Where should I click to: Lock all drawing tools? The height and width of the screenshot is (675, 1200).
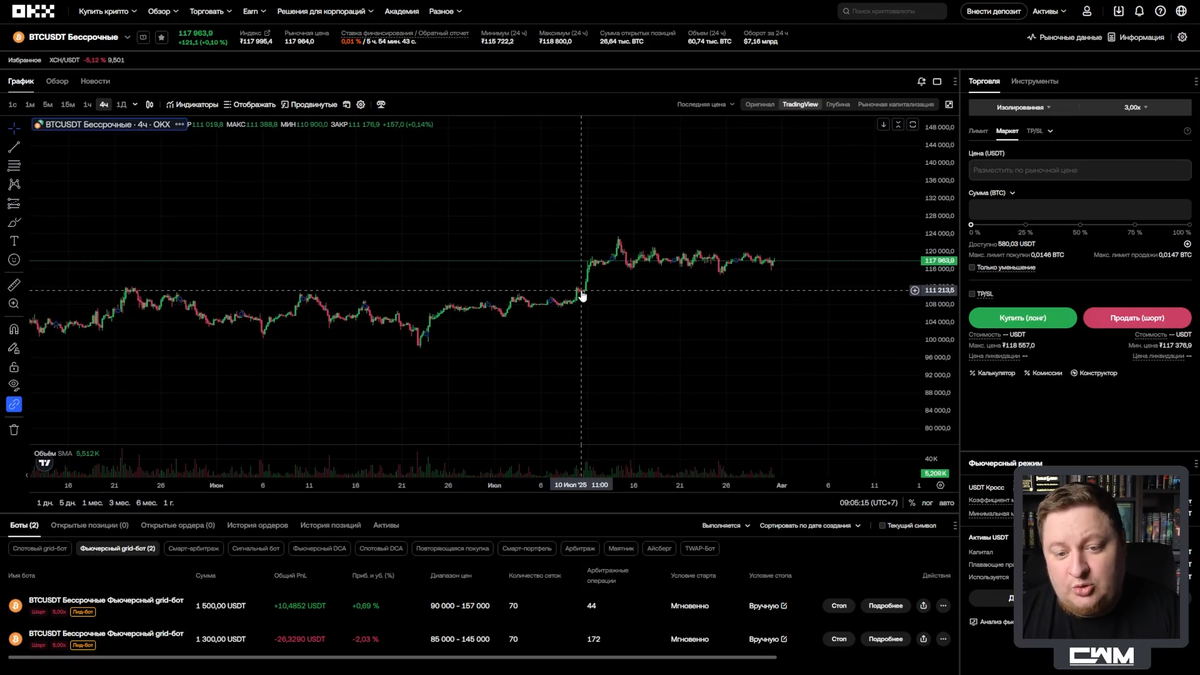(14, 367)
